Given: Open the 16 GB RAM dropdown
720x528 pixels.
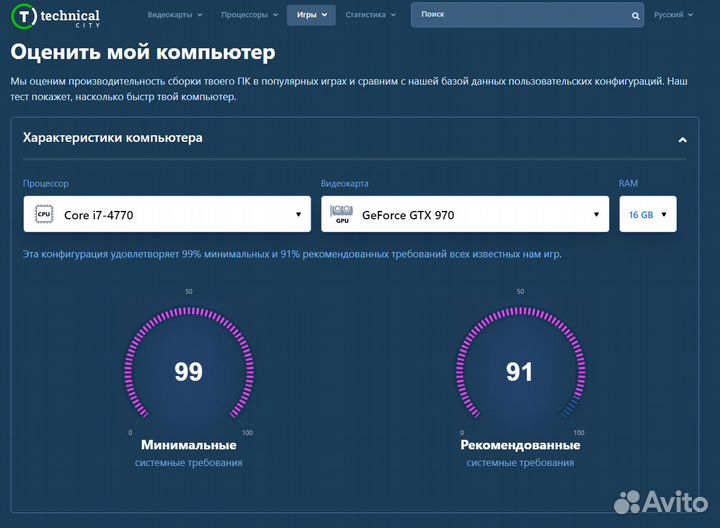Looking at the screenshot, I should click(x=648, y=214).
